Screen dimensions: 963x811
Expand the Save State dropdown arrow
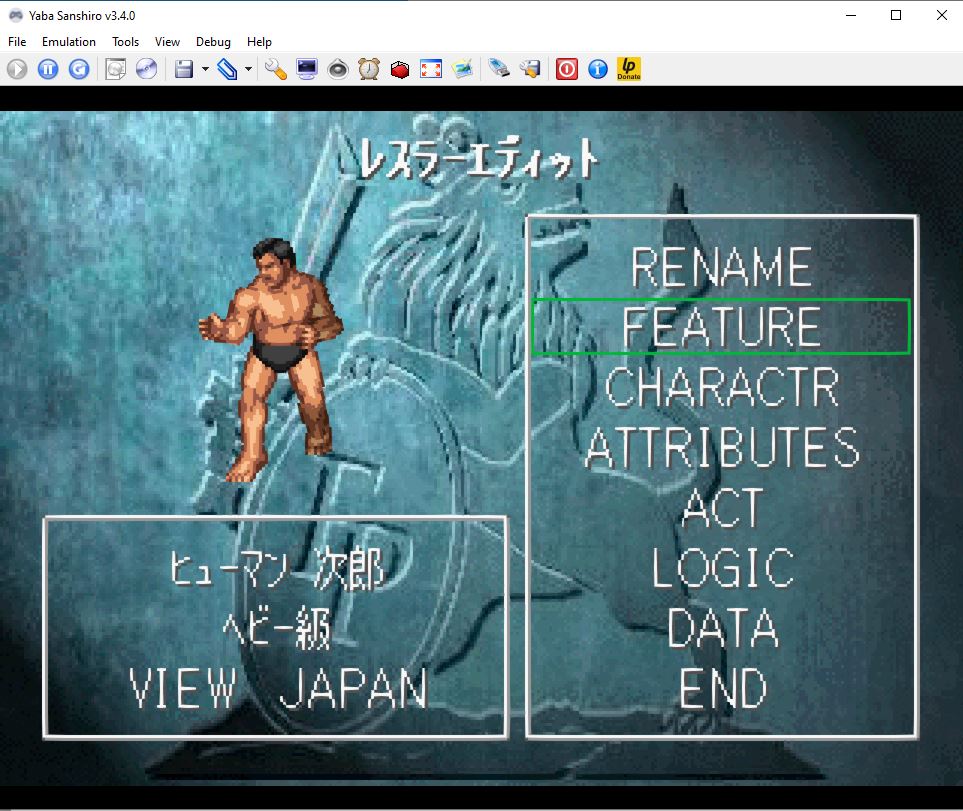tap(205, 69)
